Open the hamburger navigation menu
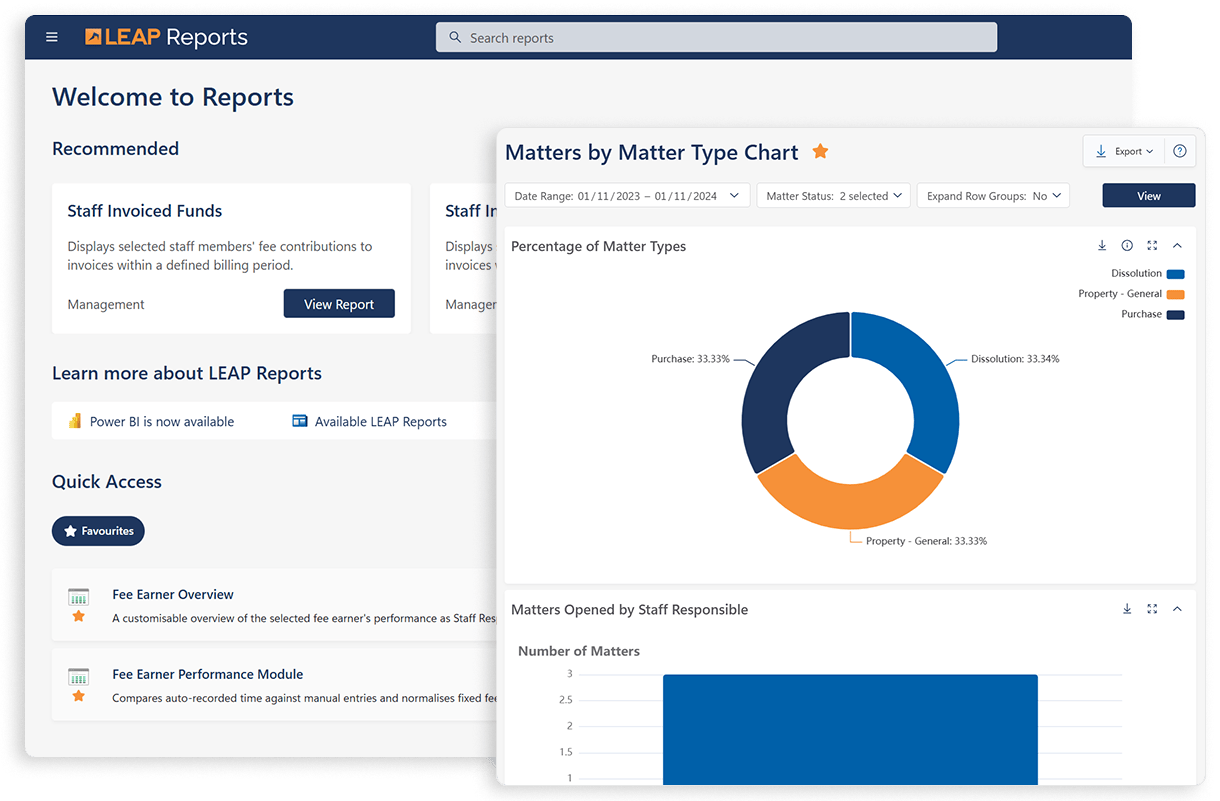Screen dimensions: 1220x801 pyautogui.click(x=52, y=38)
